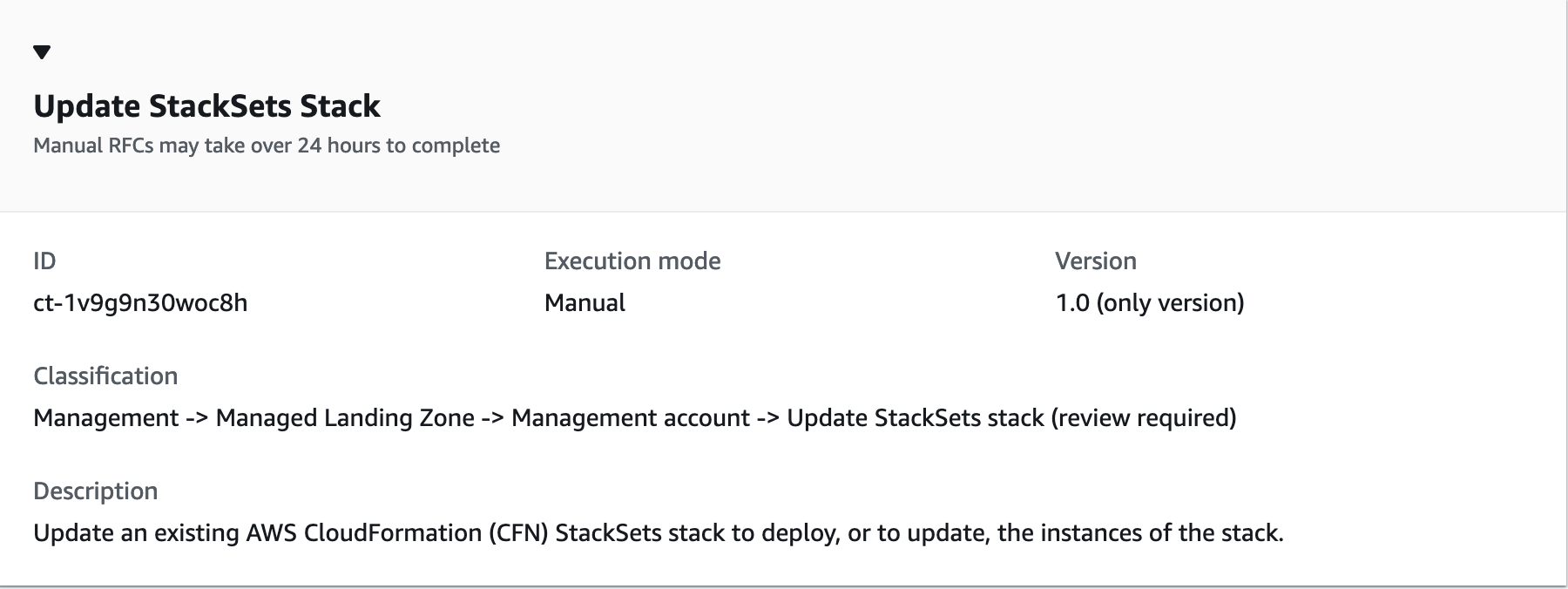Select the Manual execution mode value
Image resolution: width=1568 pixels, height=589 pixels.
[584, 303]
